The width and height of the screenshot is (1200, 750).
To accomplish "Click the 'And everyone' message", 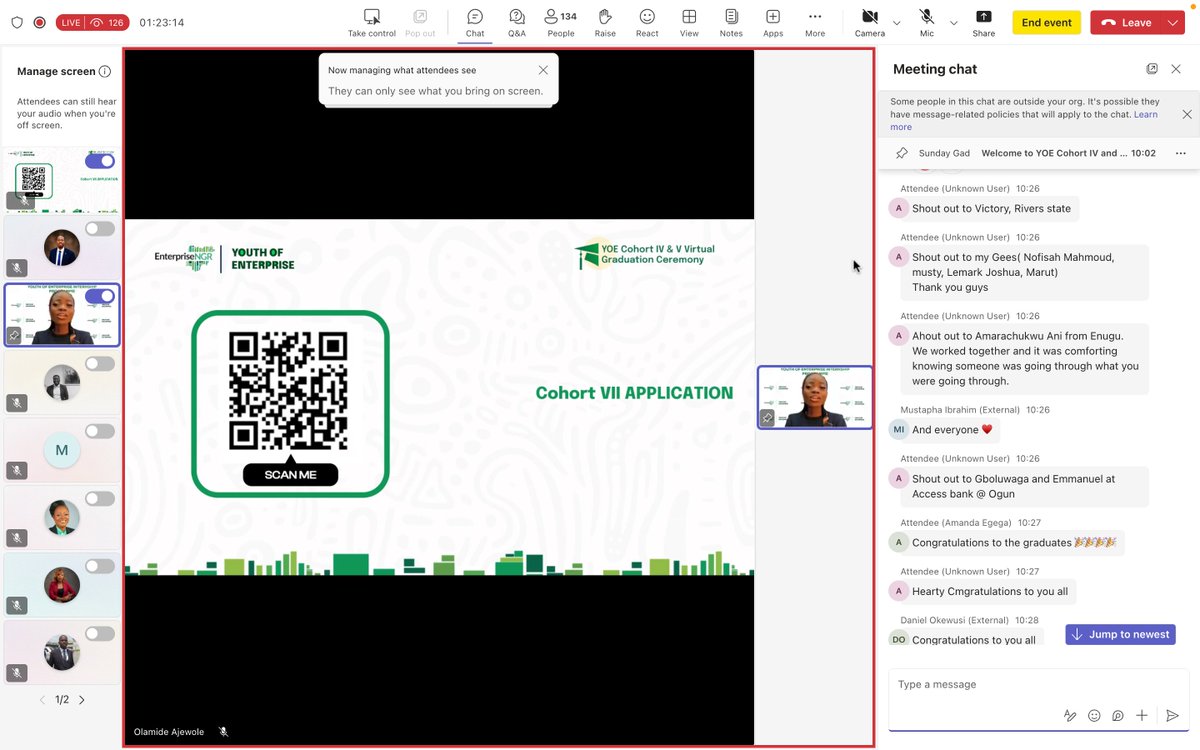I will click(952, 430).
